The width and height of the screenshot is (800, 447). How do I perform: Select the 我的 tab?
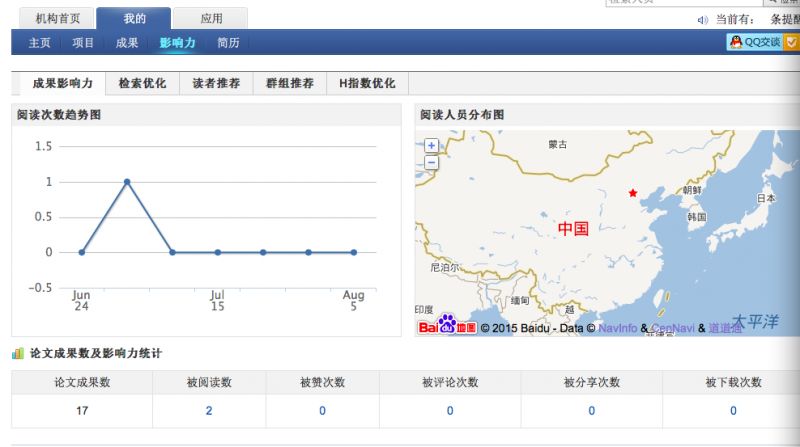[x=134, y=18]
